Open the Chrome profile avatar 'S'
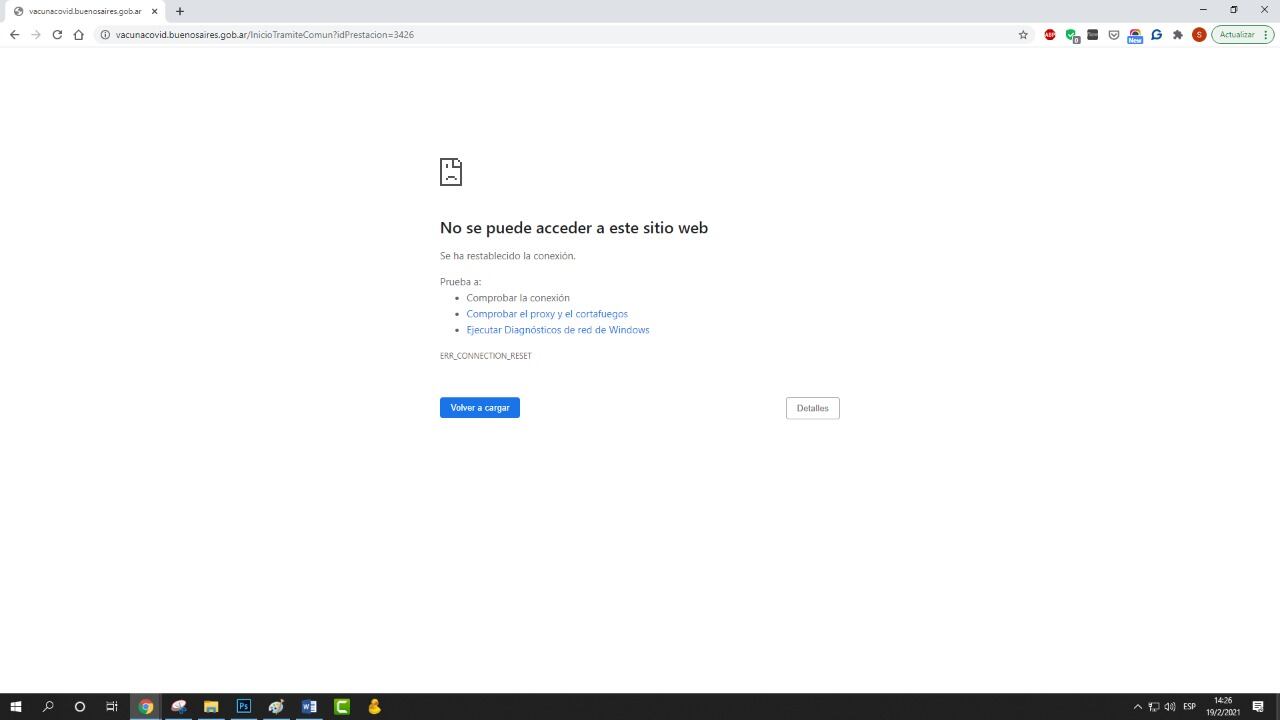This screenshot has width=1280, height=720. [x=1198, y=35]
